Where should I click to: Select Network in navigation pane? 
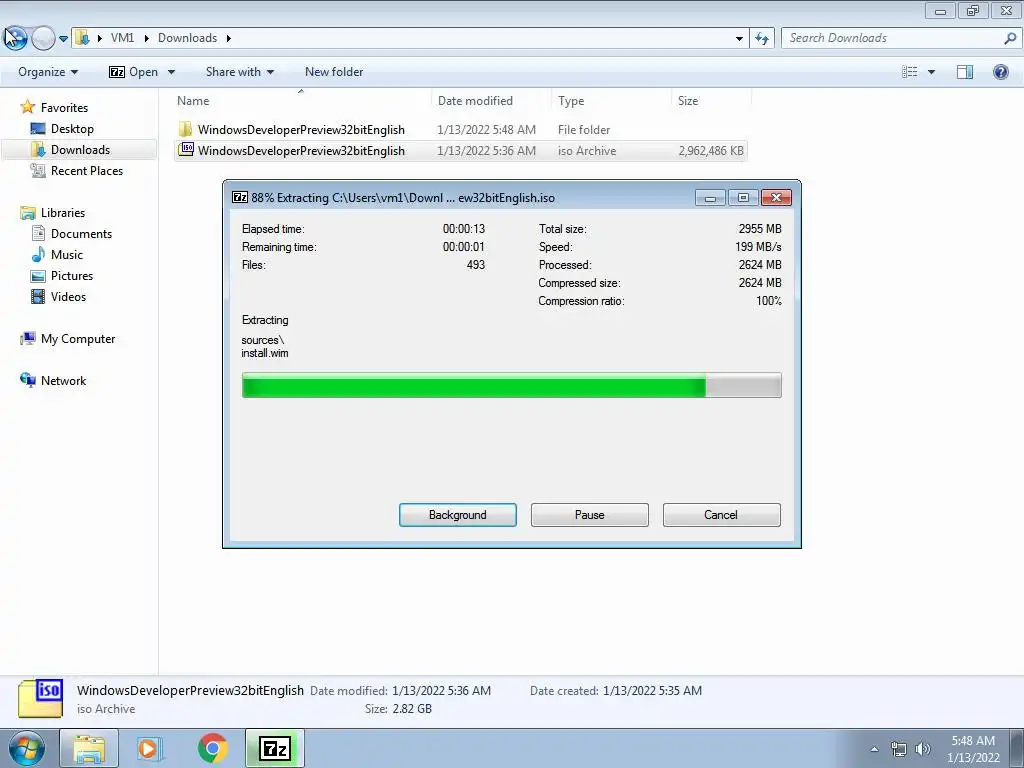coord(63,380)
